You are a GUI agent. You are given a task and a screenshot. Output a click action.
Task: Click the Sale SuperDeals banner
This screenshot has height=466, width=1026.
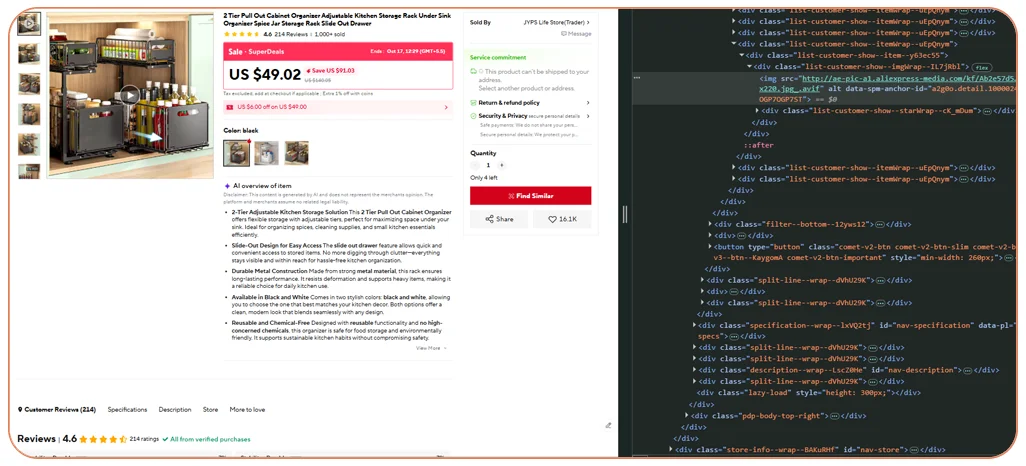coord(338,51)
